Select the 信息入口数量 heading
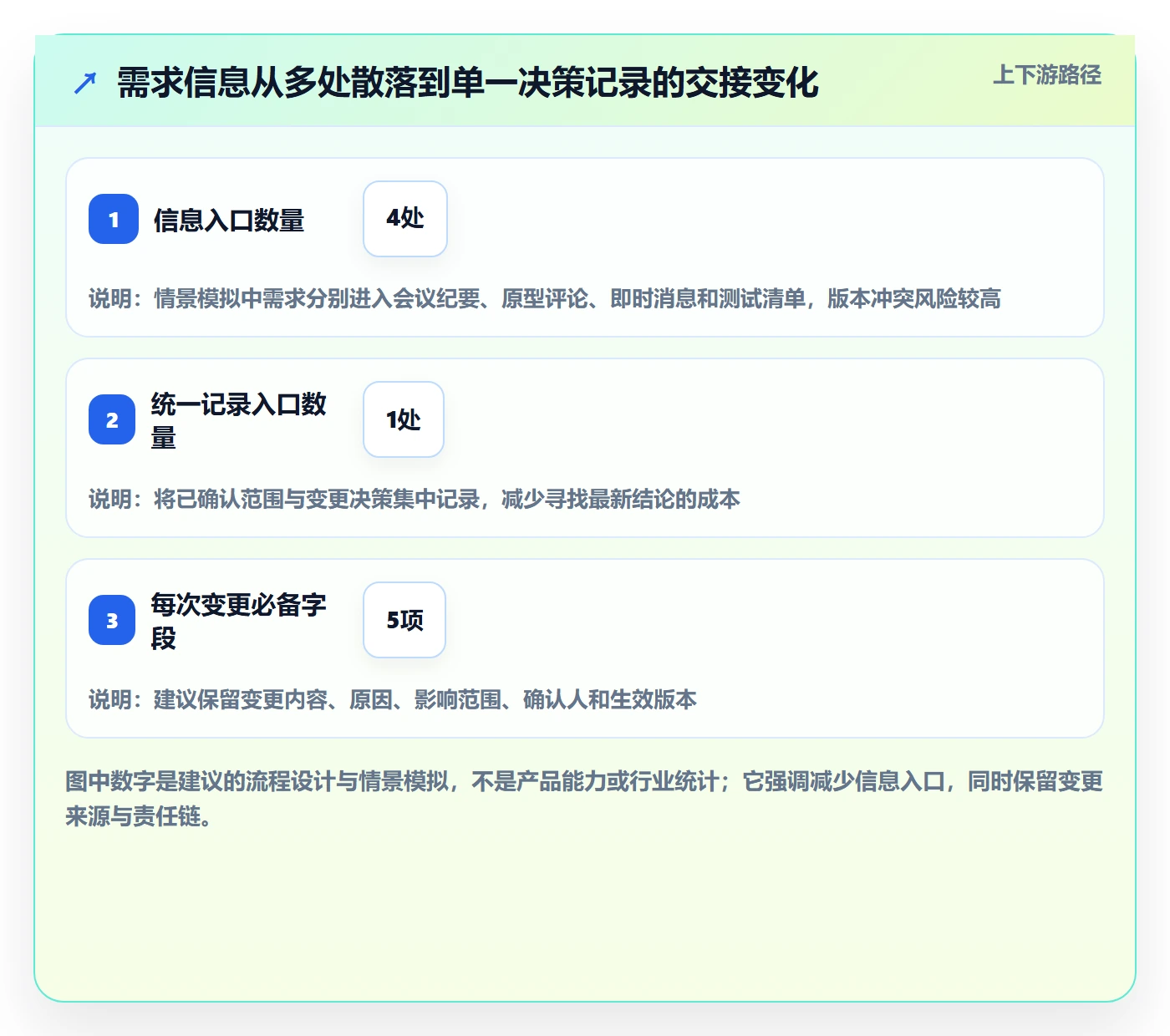 (229, 220)
